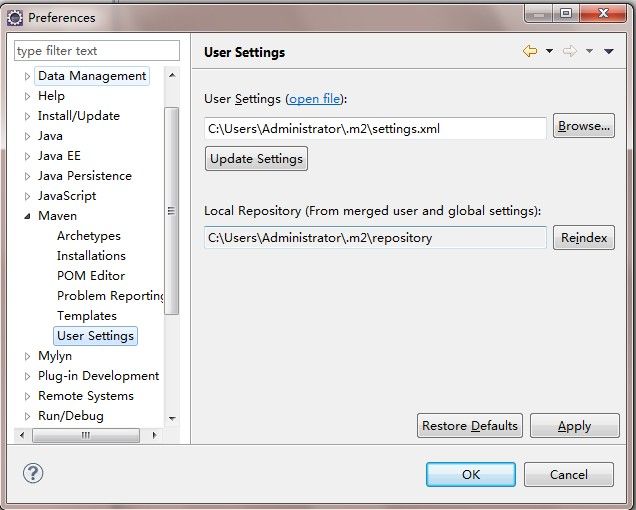Open the view menu triangle at top right
636x510 pixels.
tap(608, 51)
